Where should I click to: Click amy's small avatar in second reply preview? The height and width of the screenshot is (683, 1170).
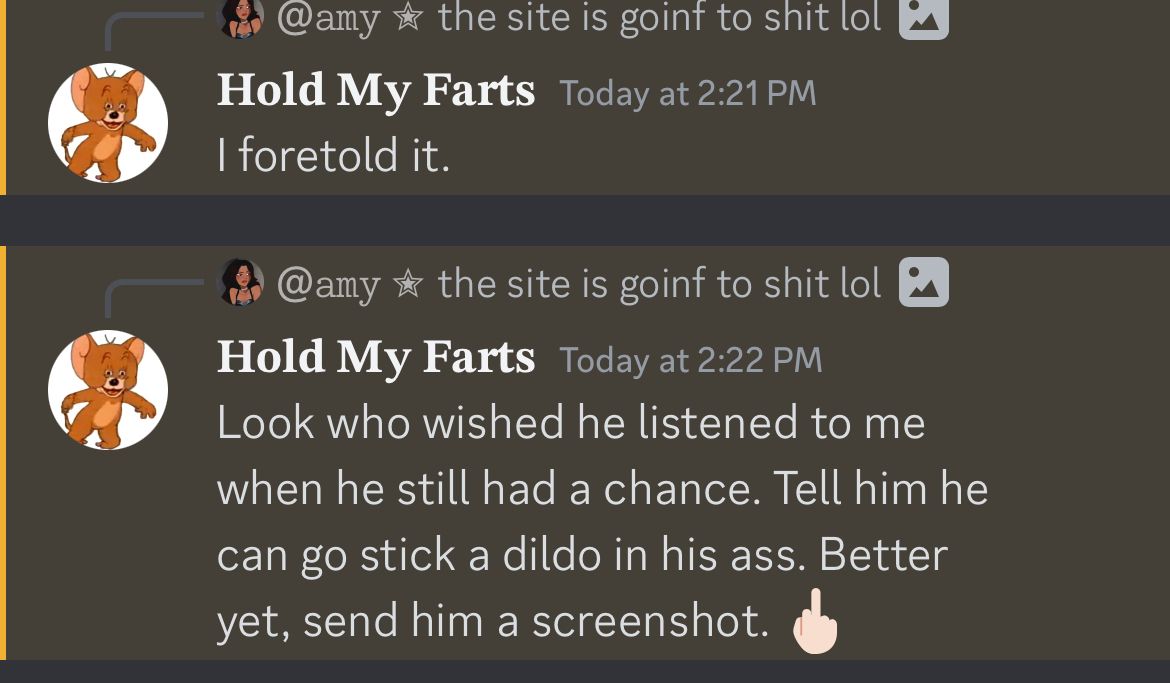pos(240,283)
